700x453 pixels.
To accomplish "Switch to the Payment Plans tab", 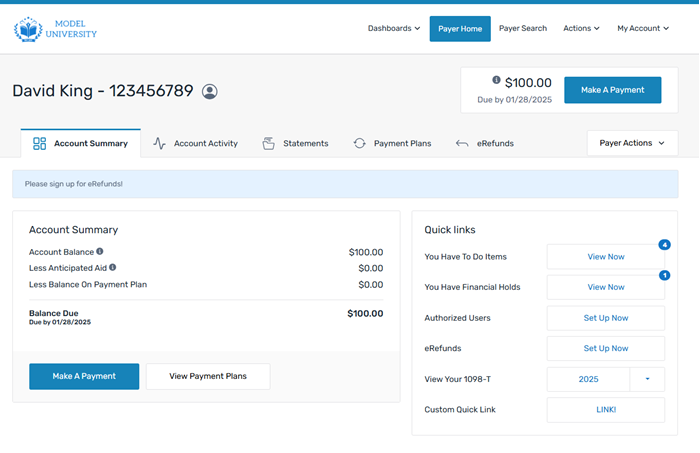I will tap(392, 144).
